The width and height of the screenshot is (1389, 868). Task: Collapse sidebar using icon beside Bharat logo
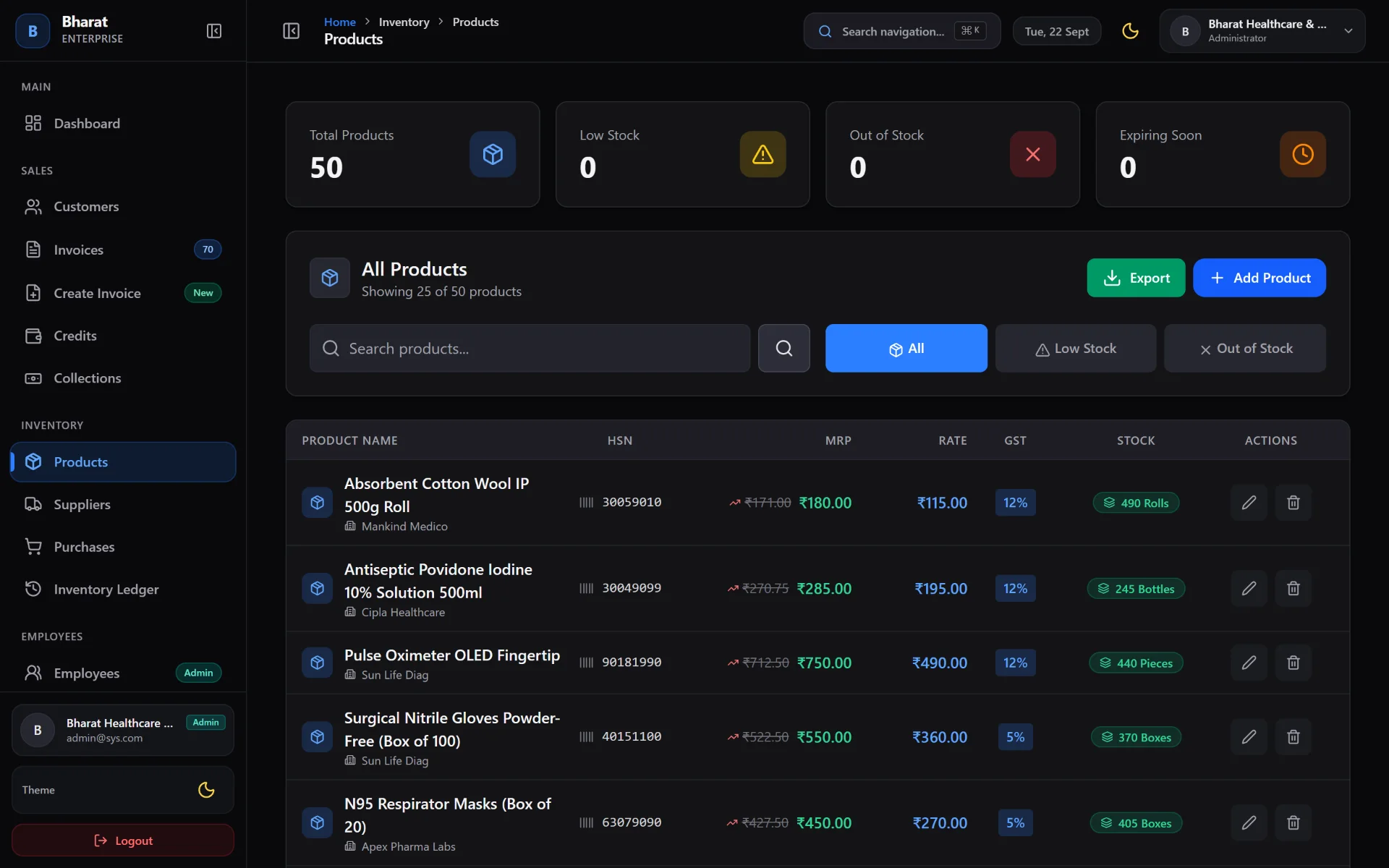(x=214, y=31)
